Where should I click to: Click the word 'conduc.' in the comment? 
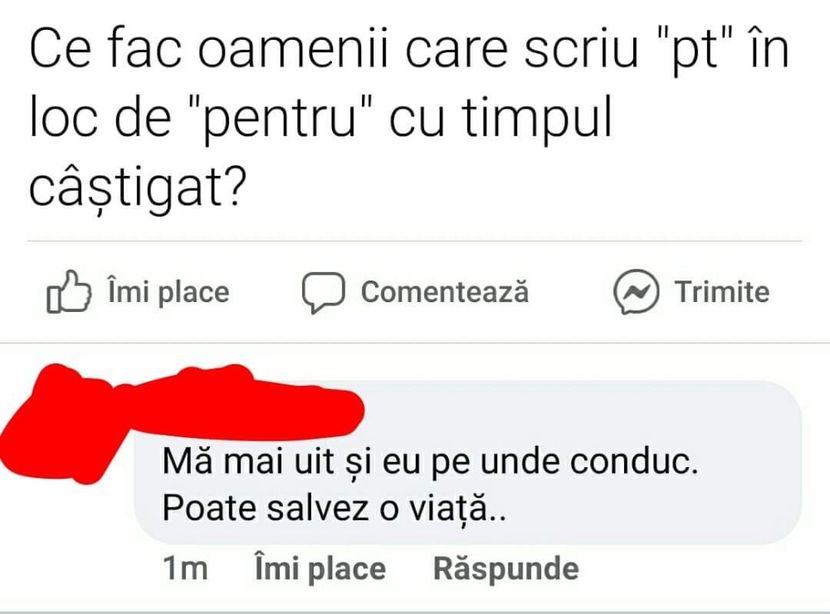pyautogui.click(x=634, y=462)
